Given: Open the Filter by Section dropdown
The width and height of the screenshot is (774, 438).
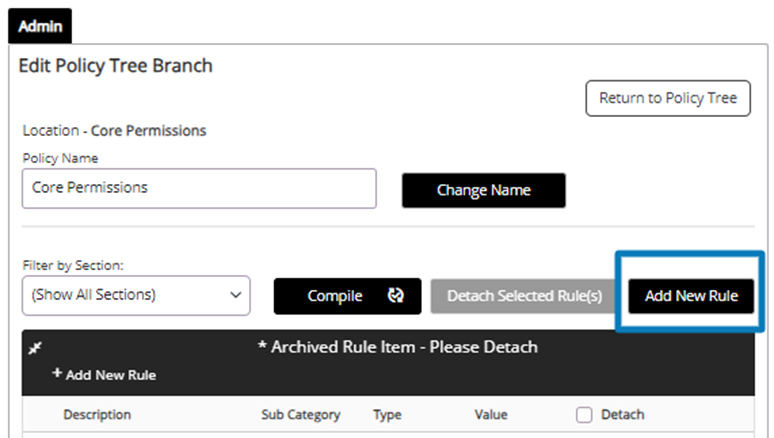Looking at the screenshot, I should 136,295.
